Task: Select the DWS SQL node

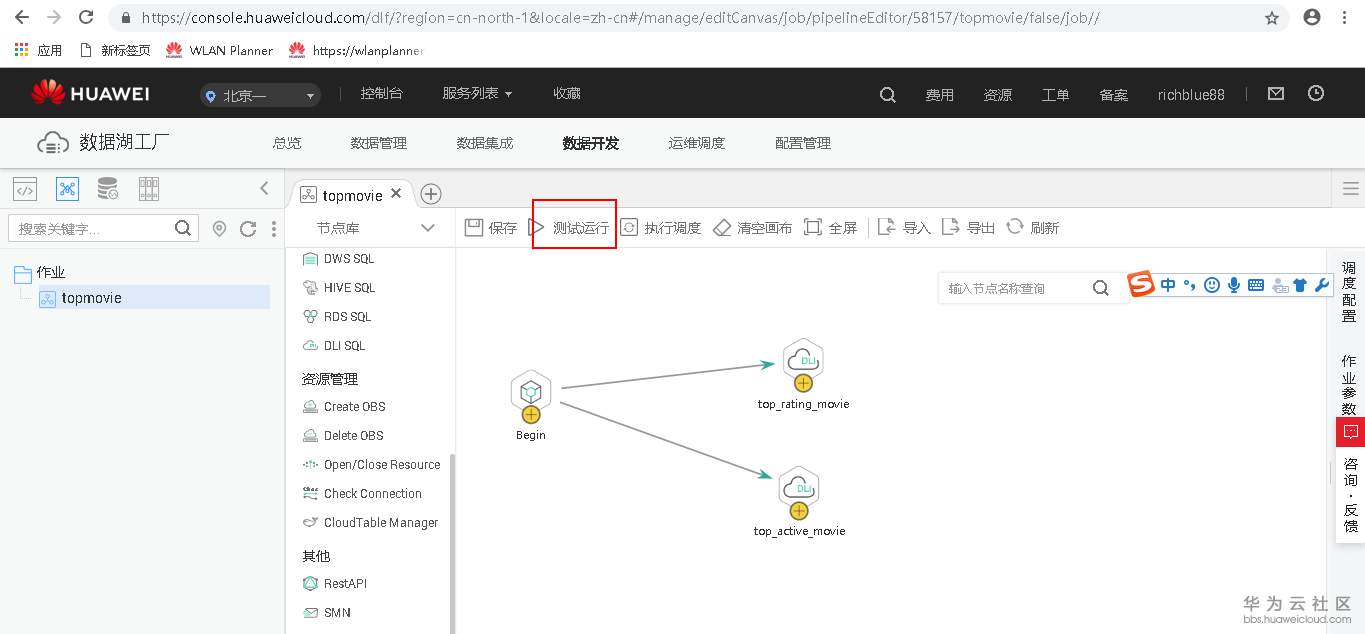Action: (338, 258)
